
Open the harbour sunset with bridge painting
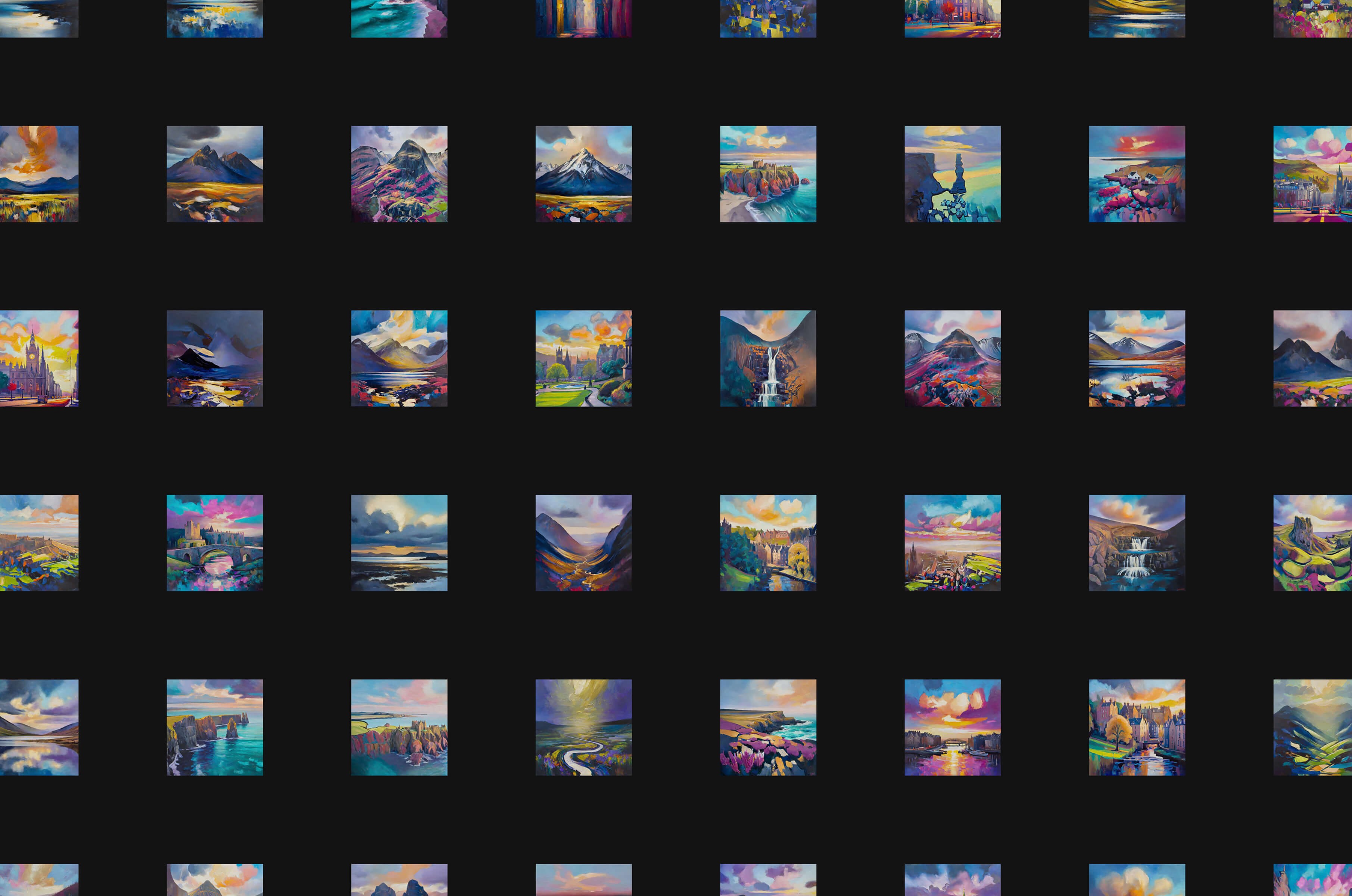coord(952,727)
